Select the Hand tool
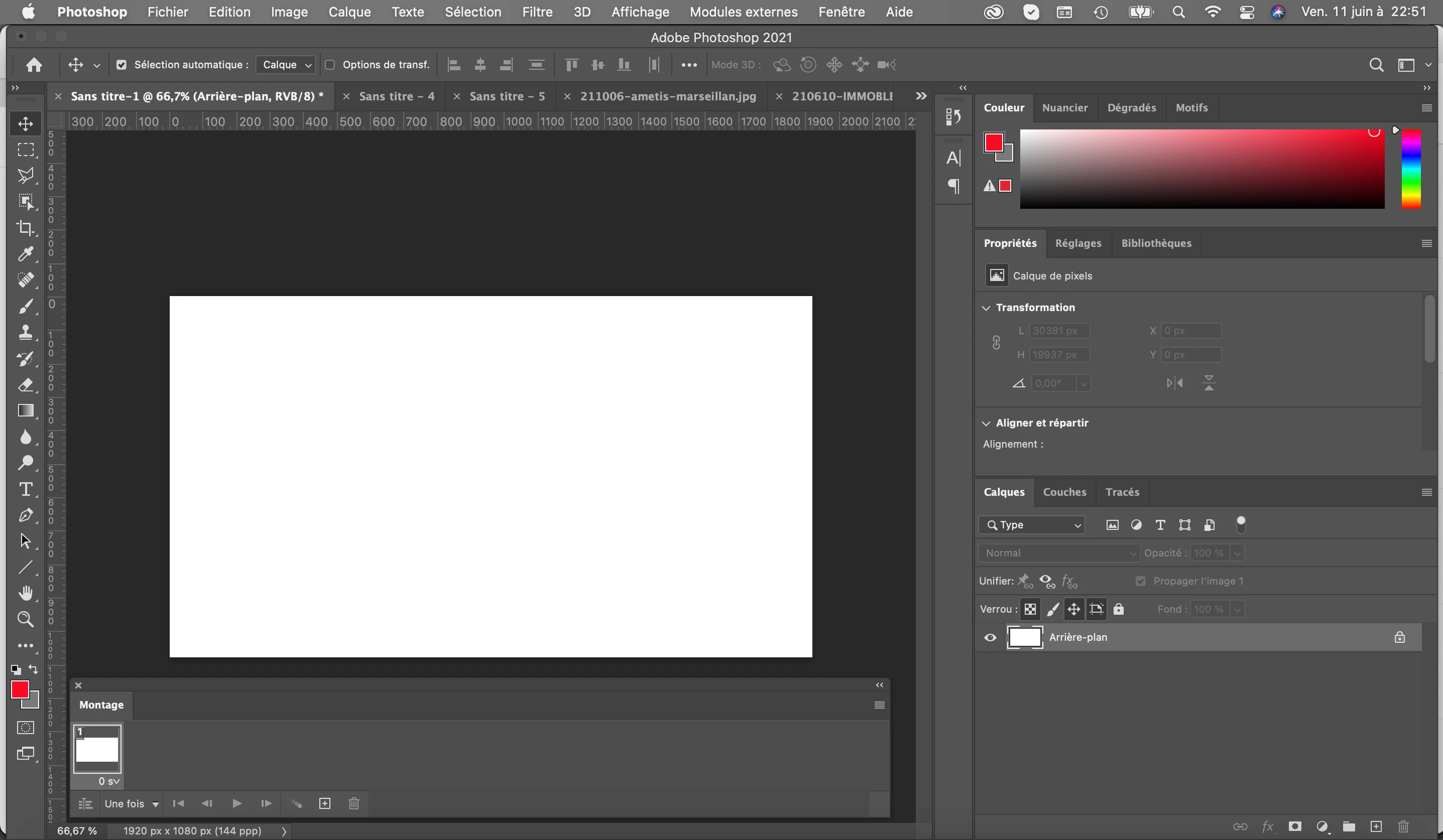Screen dimensions: 1443x840 point(25,593)
